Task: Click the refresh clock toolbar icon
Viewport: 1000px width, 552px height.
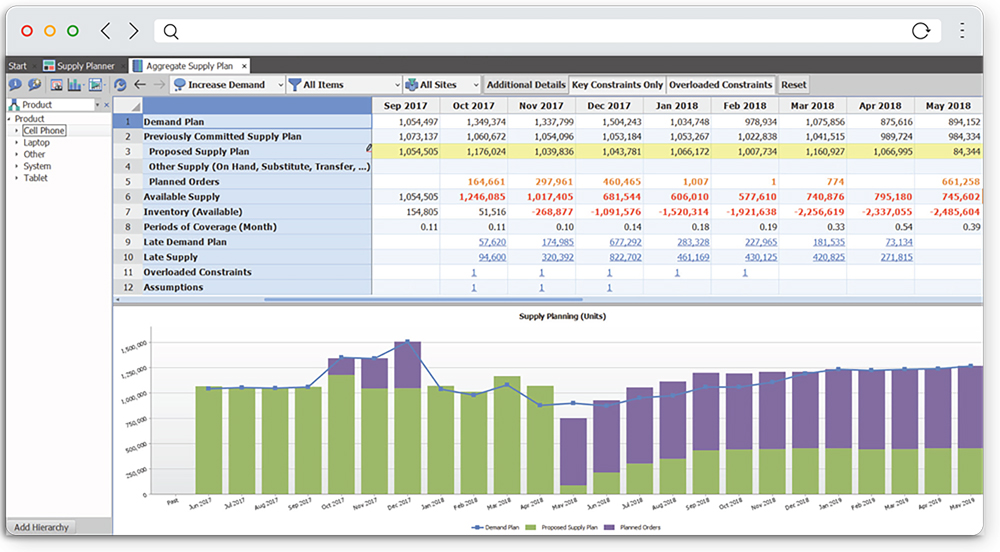Action: point(121,85)
